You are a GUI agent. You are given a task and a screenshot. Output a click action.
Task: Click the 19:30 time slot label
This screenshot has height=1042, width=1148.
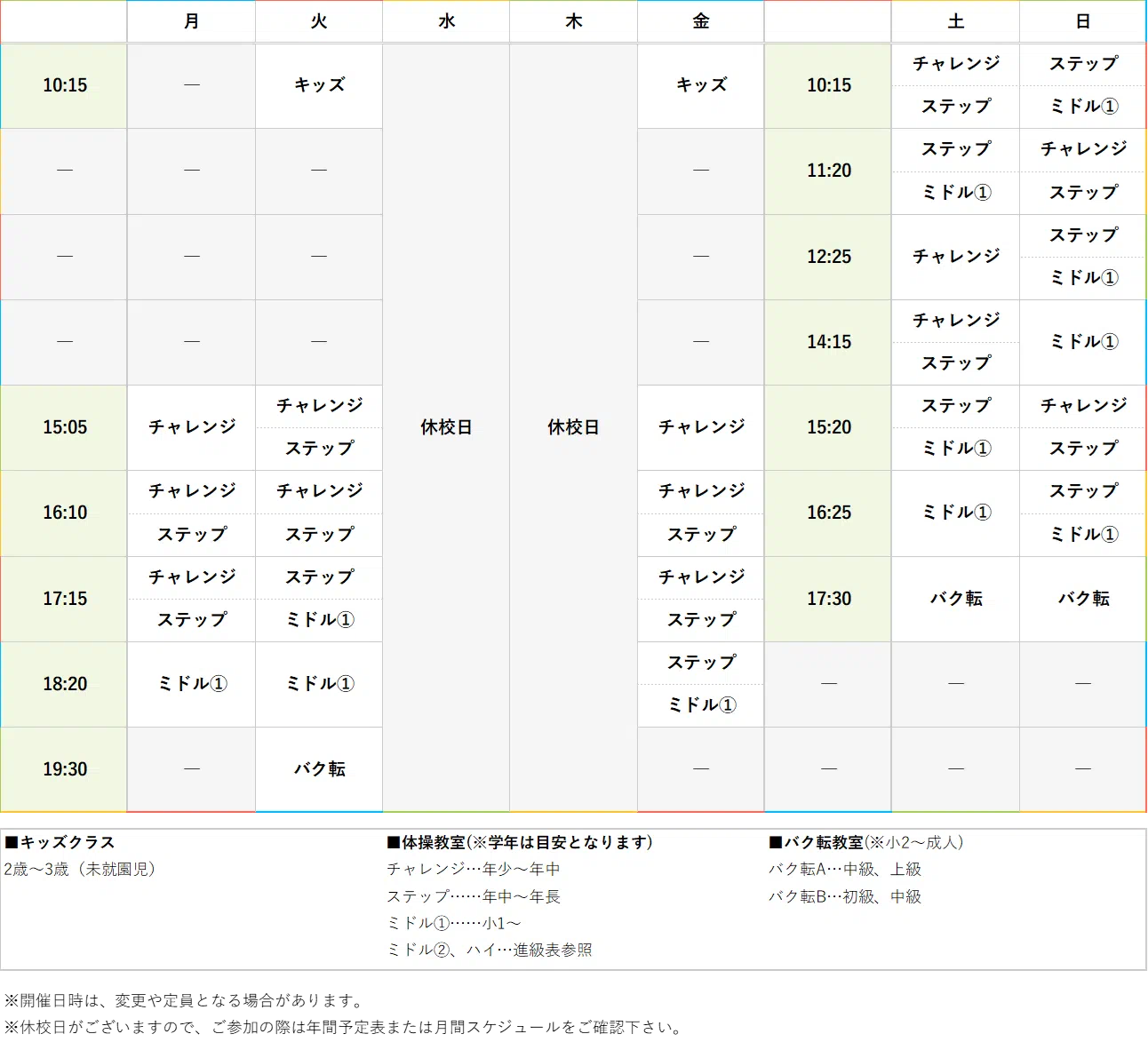(65, 769)
